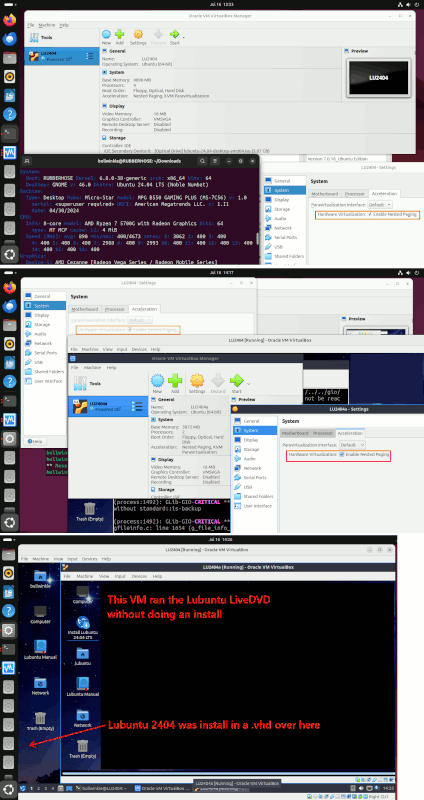This screenshot has width=424, height=800.
Task: Open Machine menu in Manager listing LU2404
Action: point(47,24)
